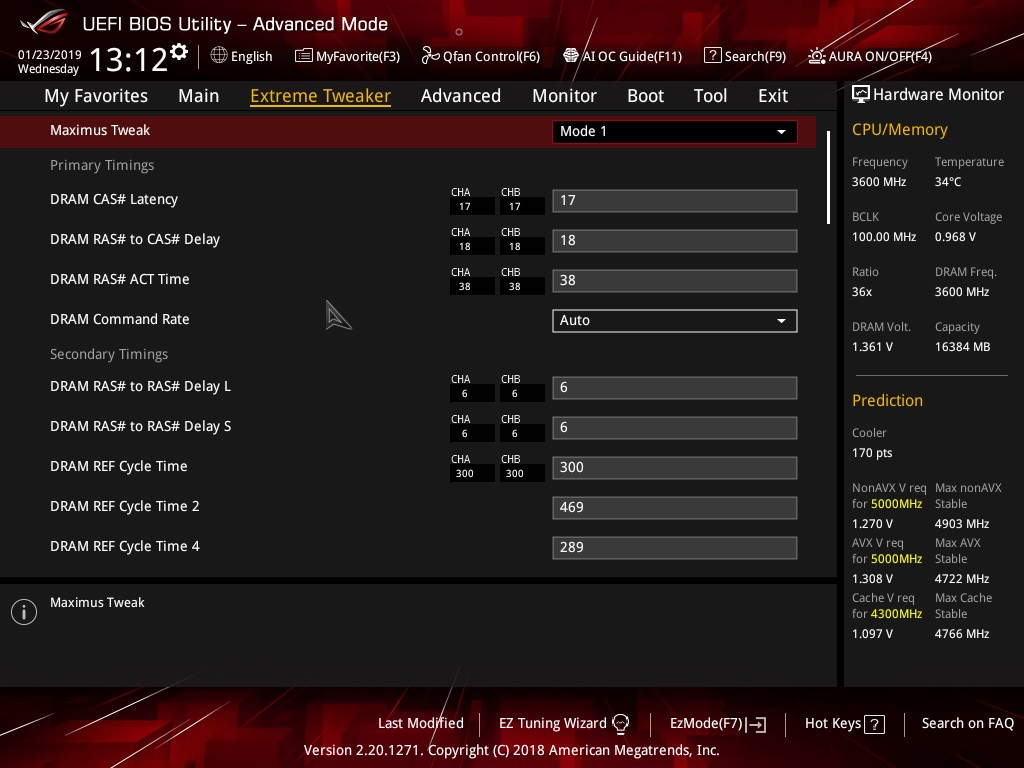1024x768 pixels.
Task: Click the DRAM CAS# Latency input field
Action: click(x=675, y=200)
